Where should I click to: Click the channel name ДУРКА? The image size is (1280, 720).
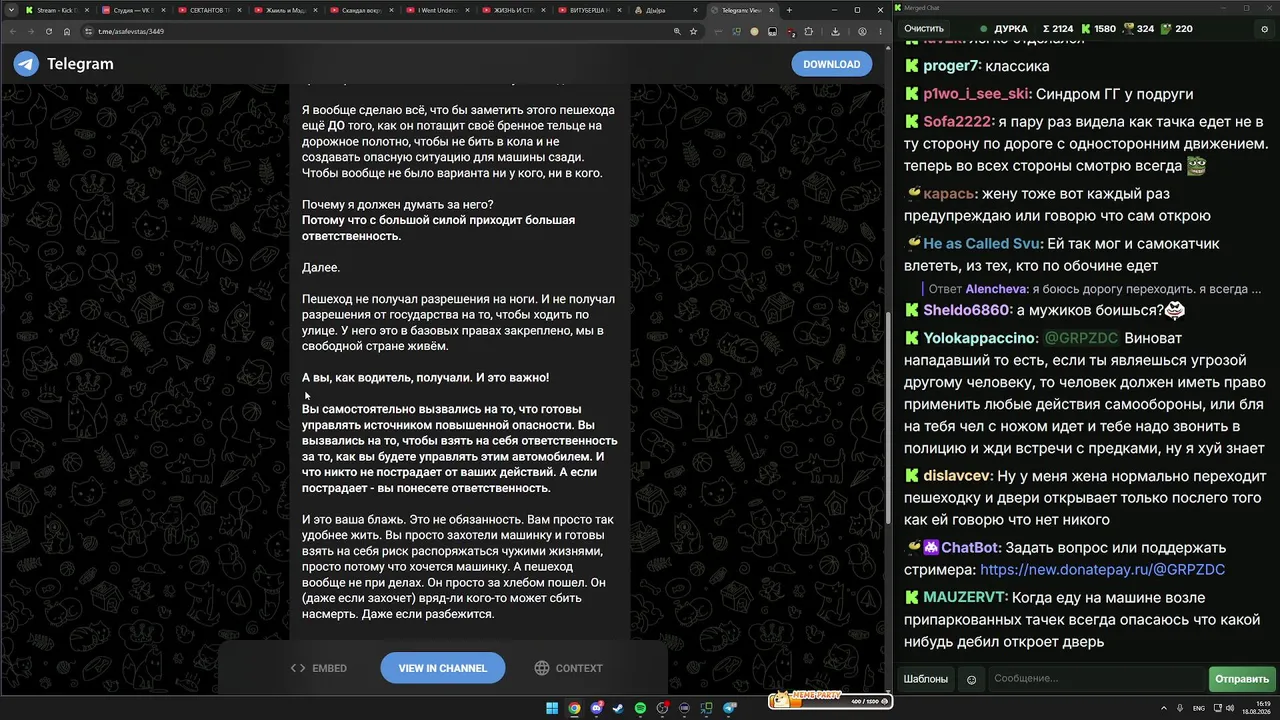pyautogui.click(x=1011, y=29)
